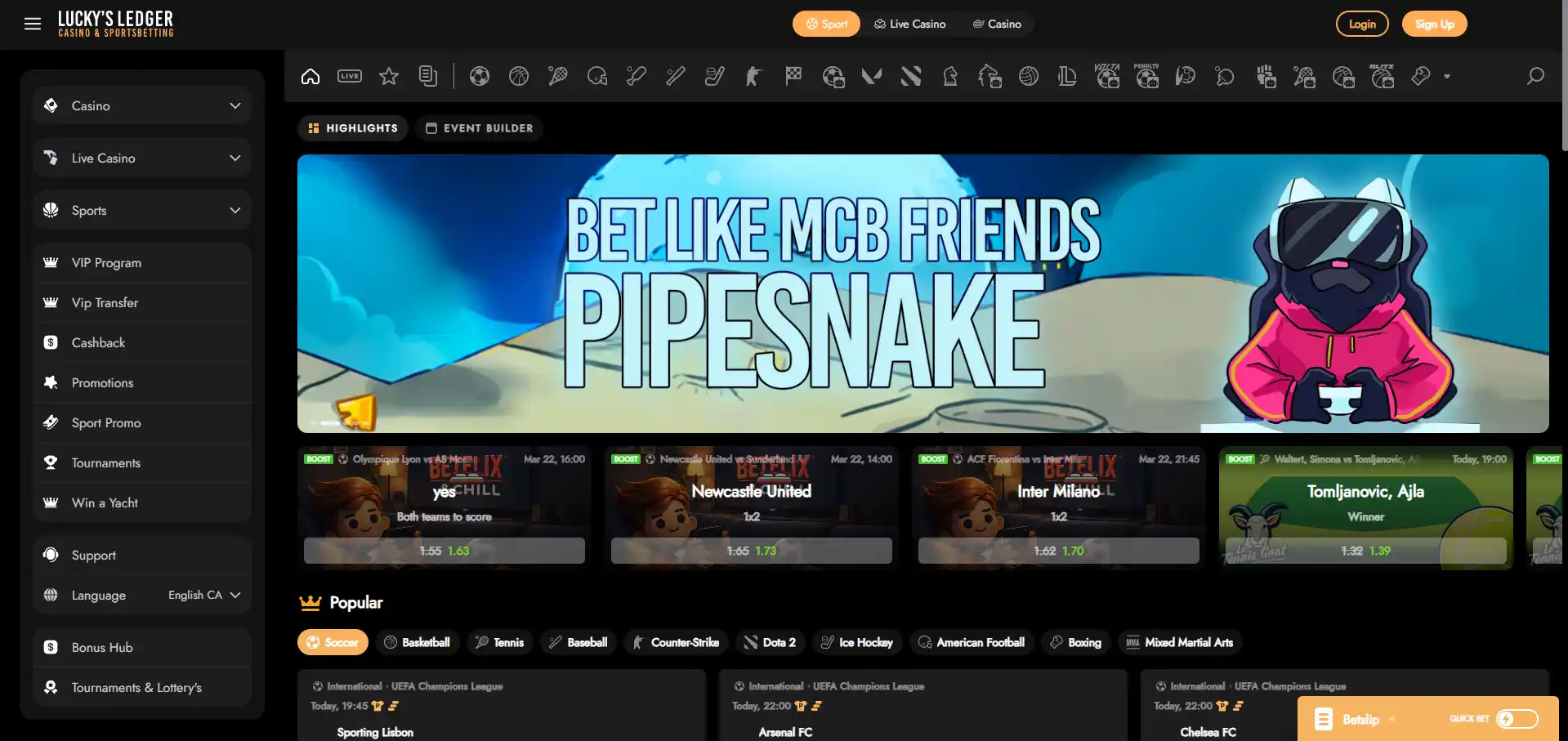This screenshot has height=741, width=1568.
Task: Open VIP Program sidebar link
Action: pos(143,262)
